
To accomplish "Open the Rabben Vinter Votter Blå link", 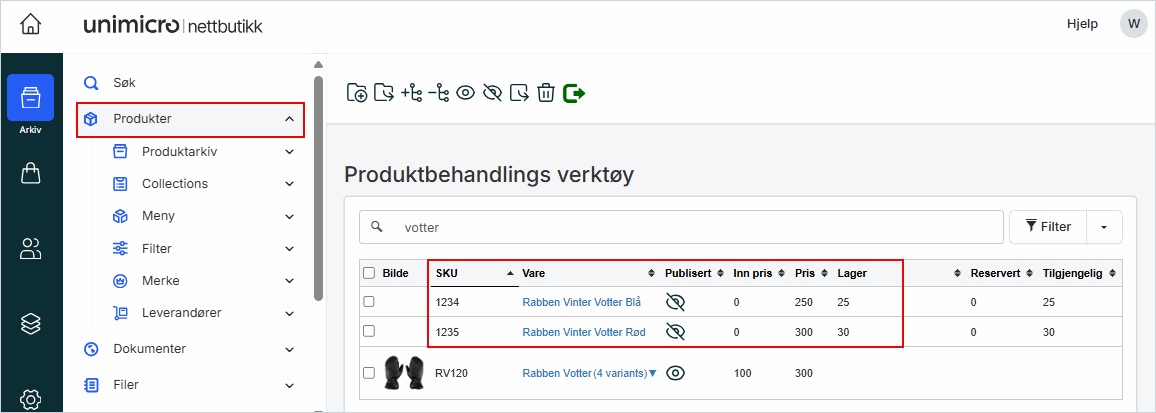I will point(581,302).
